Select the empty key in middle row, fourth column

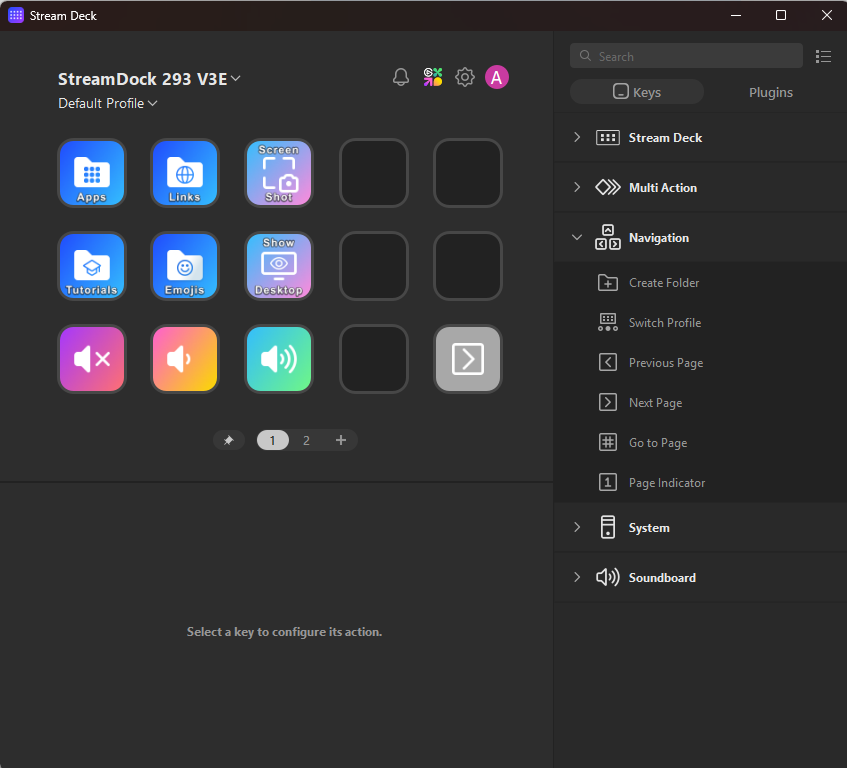(x=374, y=266)
